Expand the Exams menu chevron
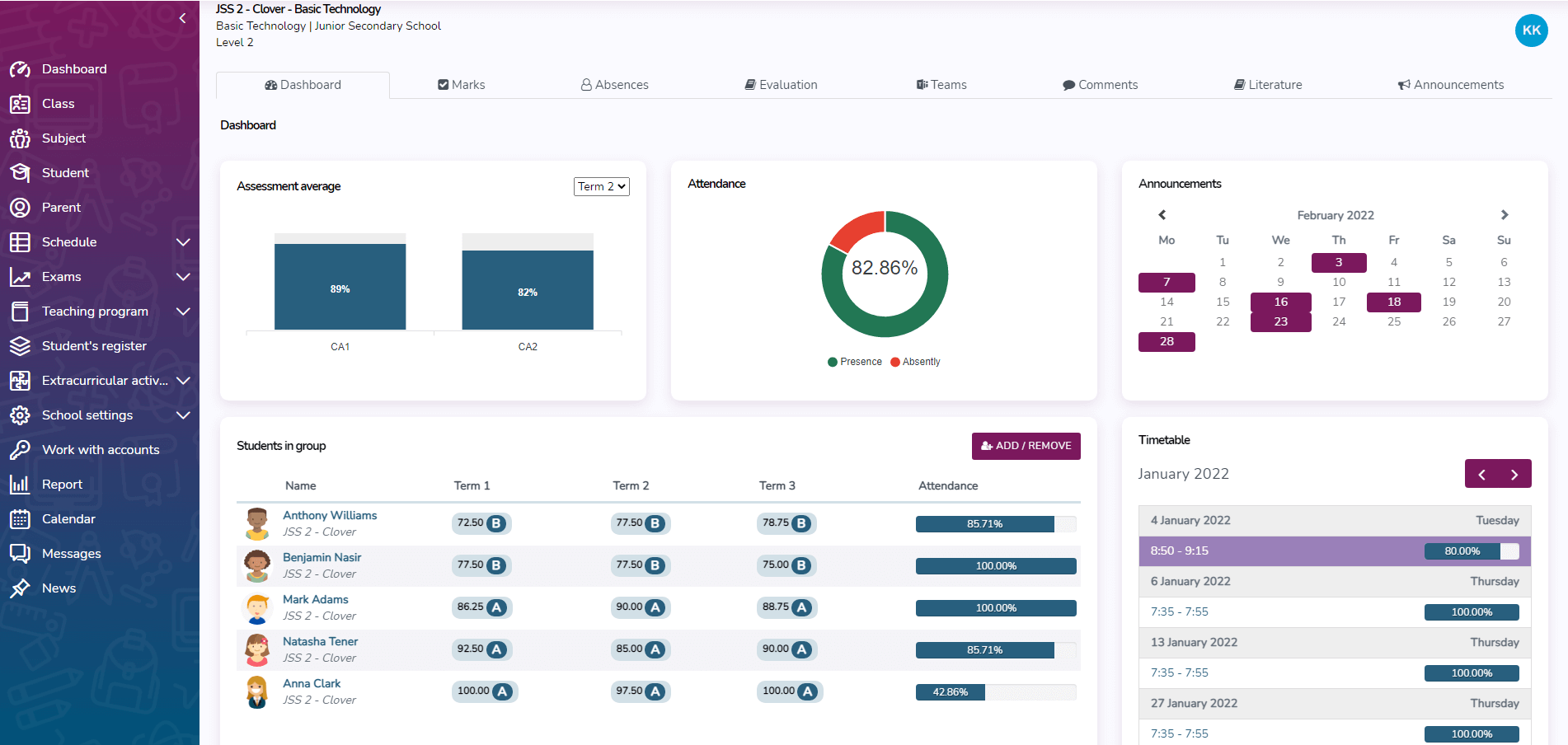Screen dimensions: 1568x745 click(183, 277)
